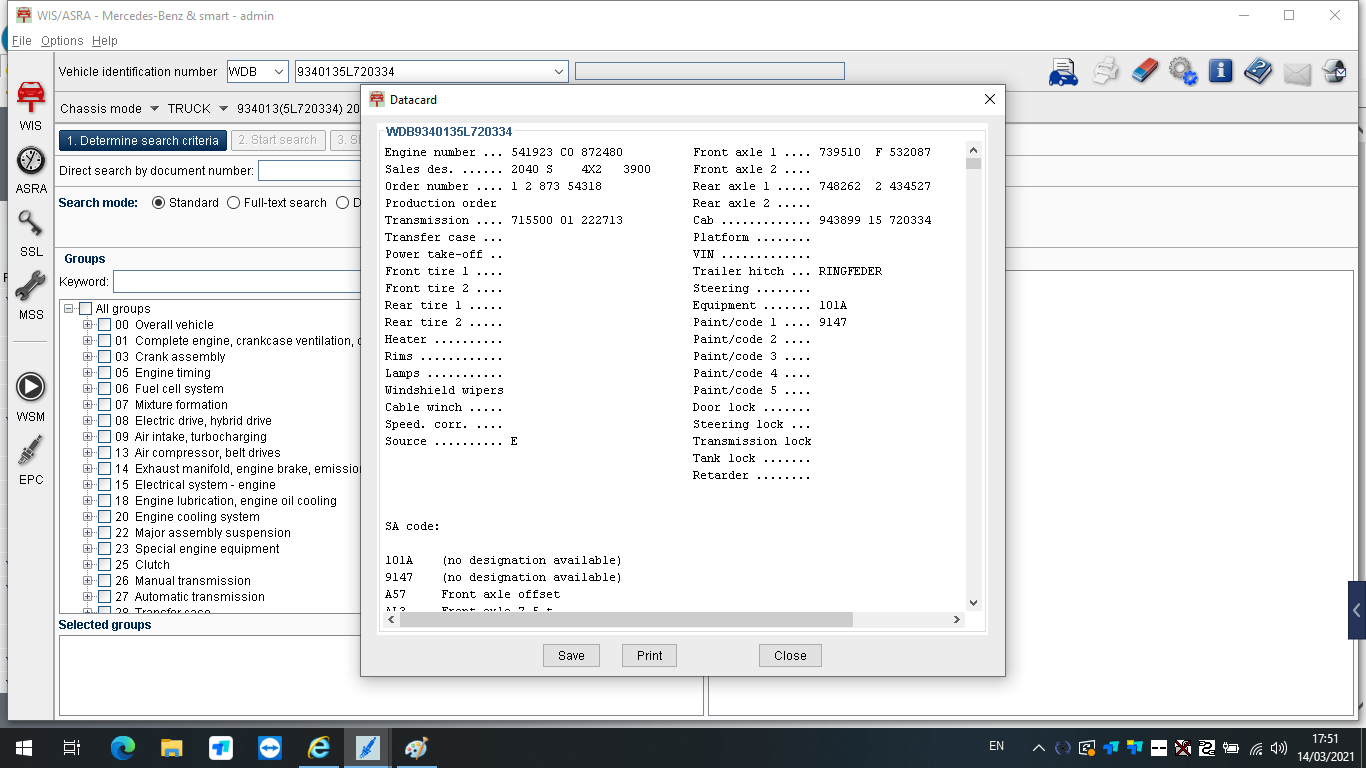Open settings via the gears icon

coord(1183,72)
